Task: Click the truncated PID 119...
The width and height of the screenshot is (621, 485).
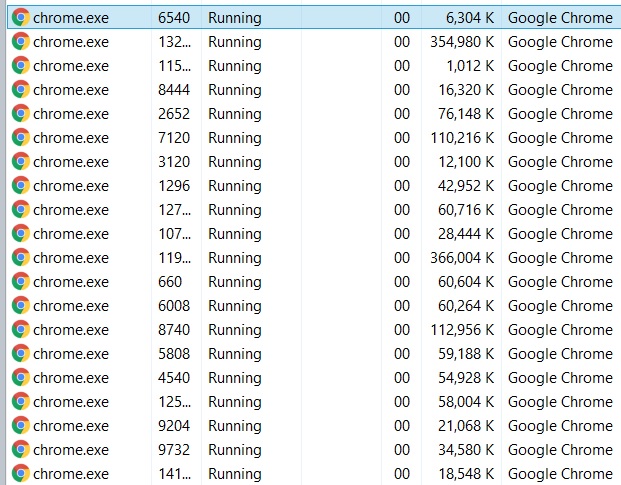Action: (174, 258)
